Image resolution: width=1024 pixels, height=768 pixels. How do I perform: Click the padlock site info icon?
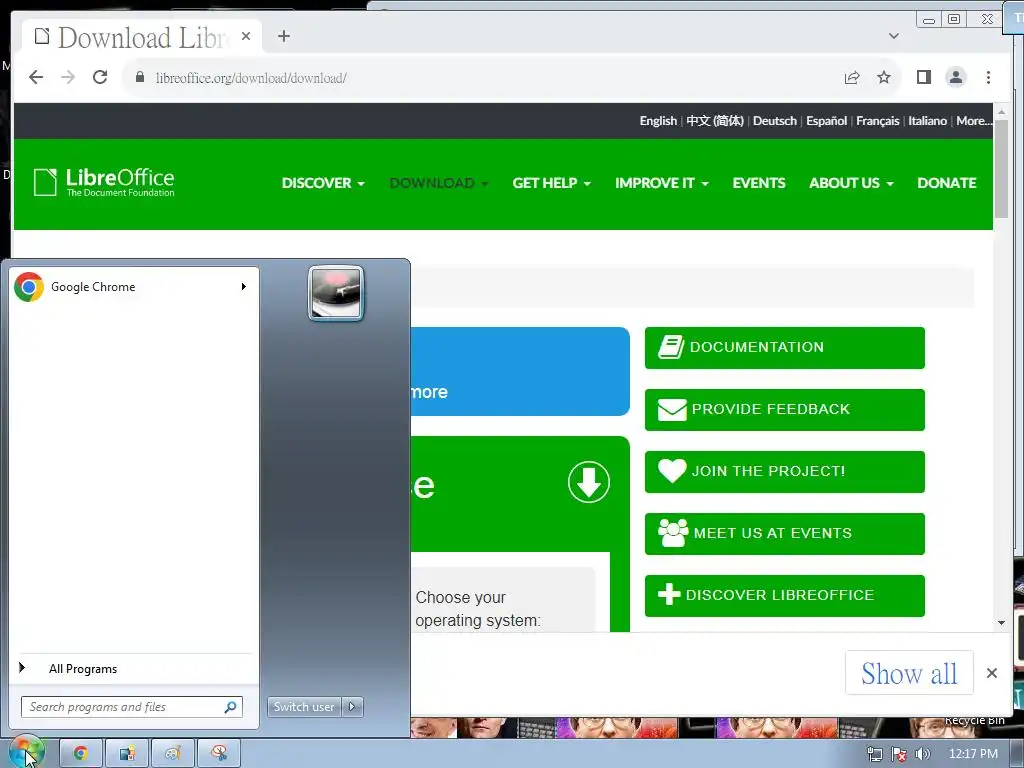(x=139, y=77)
